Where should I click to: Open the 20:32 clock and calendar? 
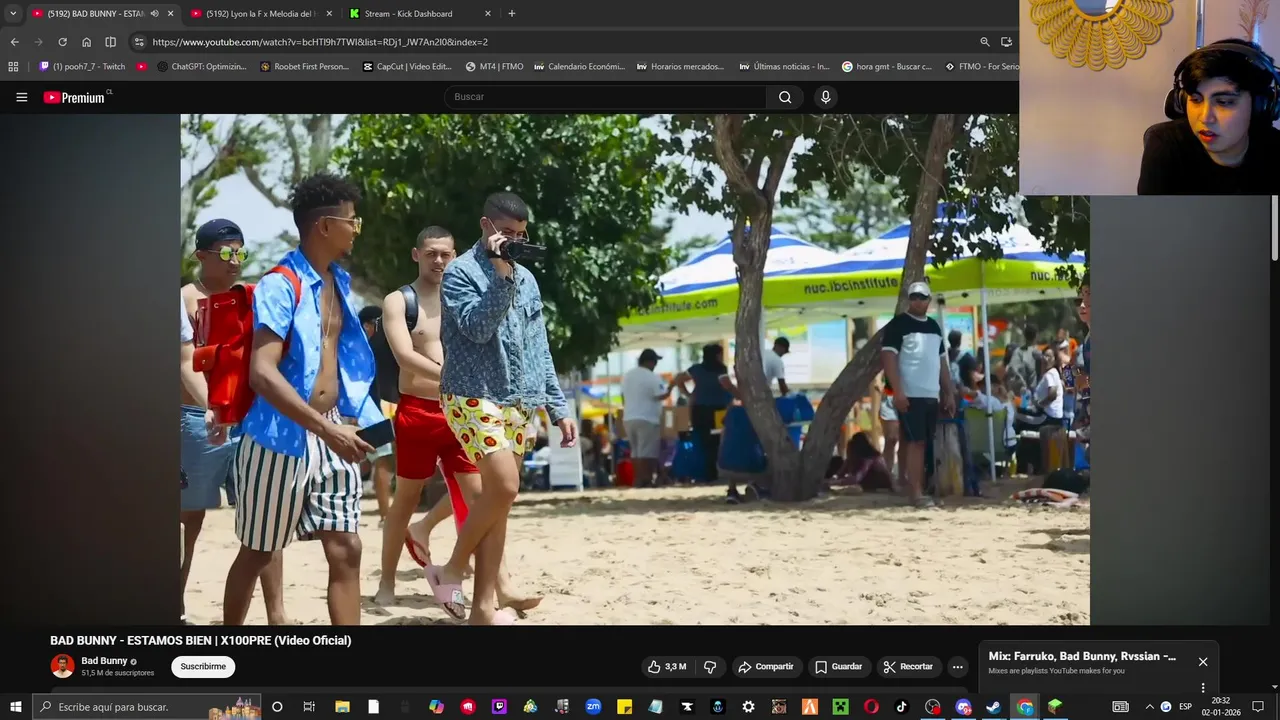[1221, 707]
